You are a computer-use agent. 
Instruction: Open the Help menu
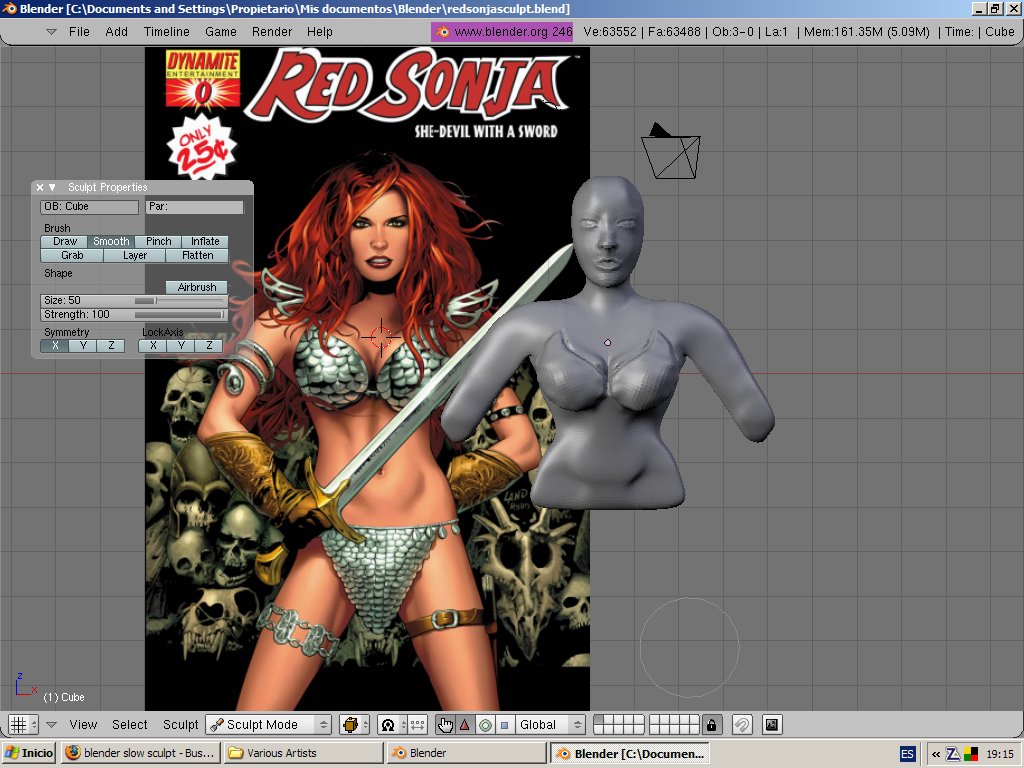pyautogui.click(x=319, y=31)
